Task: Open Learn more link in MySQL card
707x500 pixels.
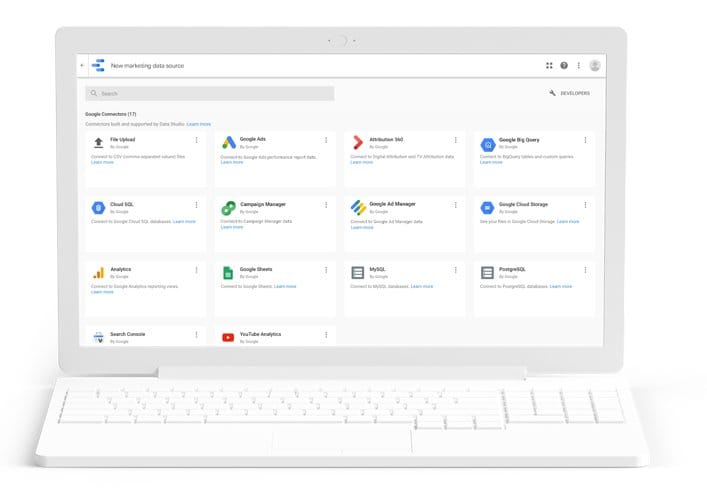Action: pyautogui.click(x=422, y=286)
